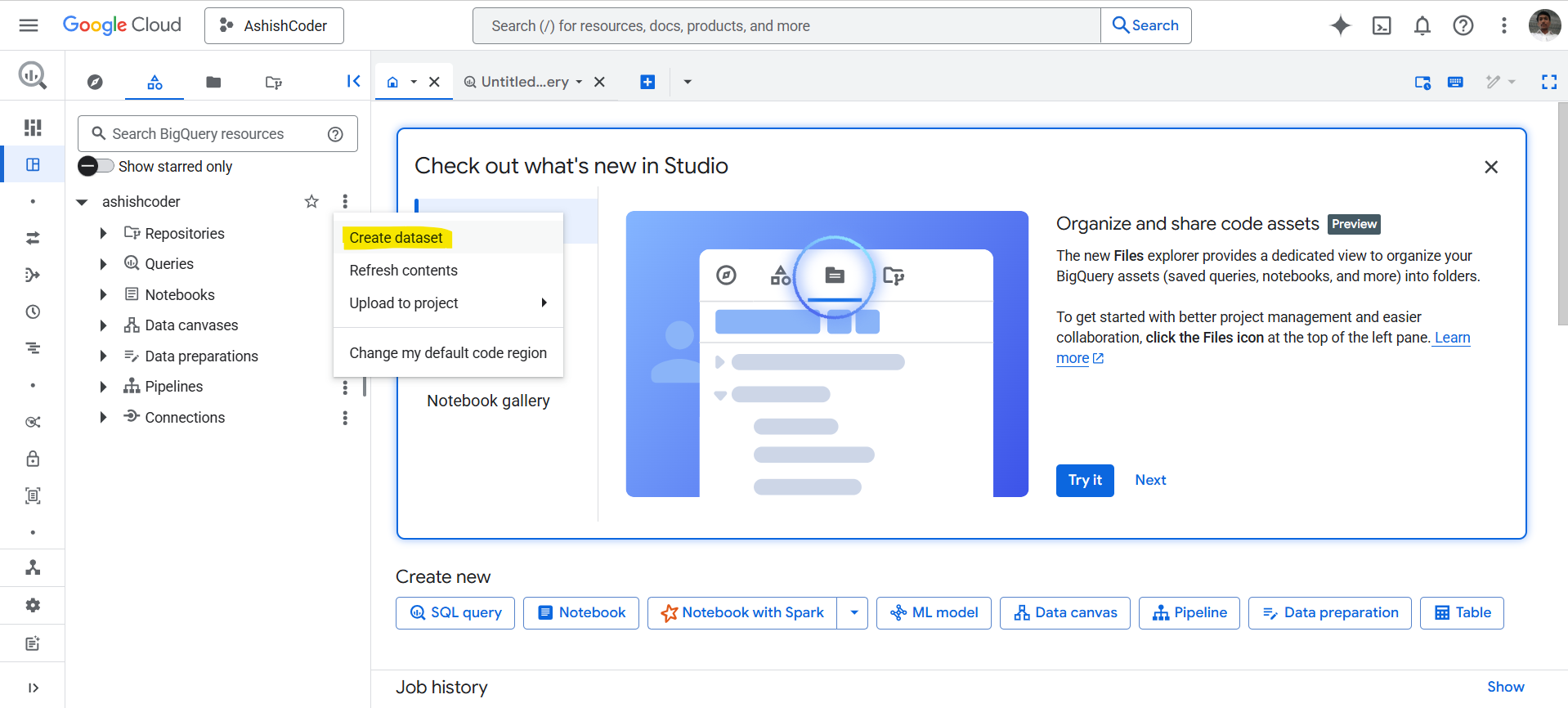
Task: Choose Refresh contents menu item
Action: pos(448,270)
